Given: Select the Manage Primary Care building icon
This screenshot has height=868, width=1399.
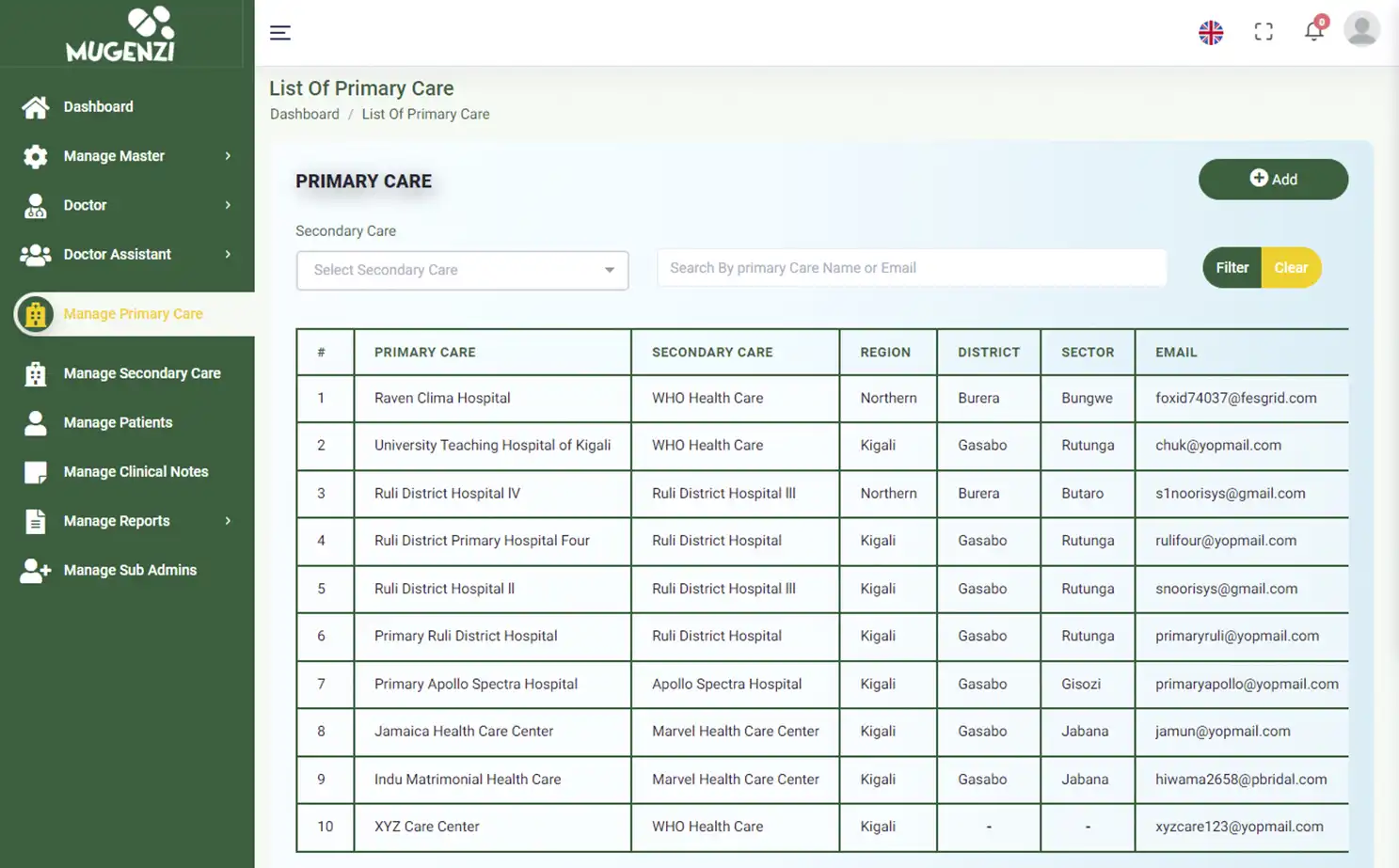Looking at the screenshot, I should [x=35, y=313].
